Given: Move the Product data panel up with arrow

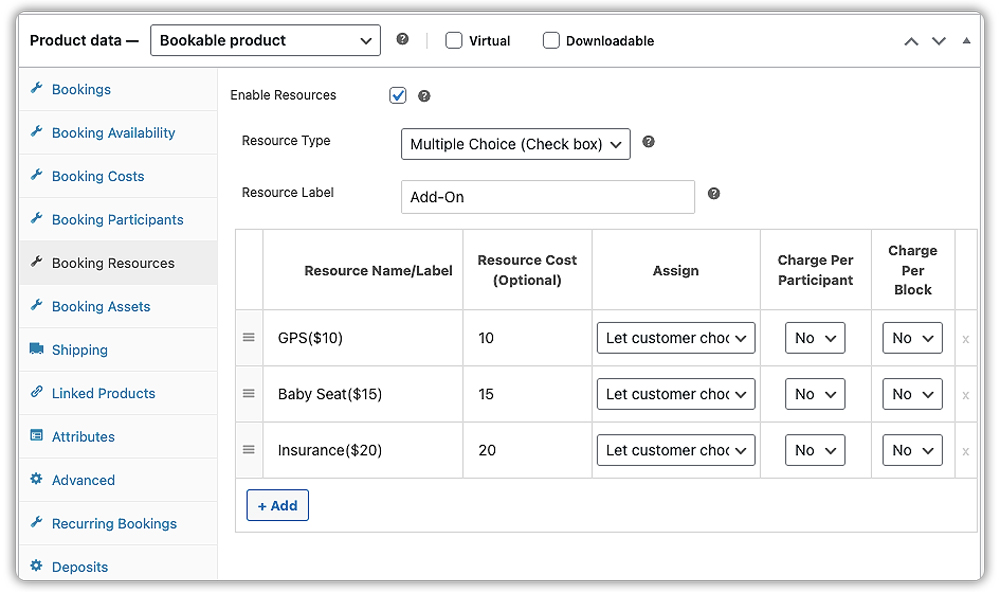Looking at the screenshot, I should coord(911,41).
